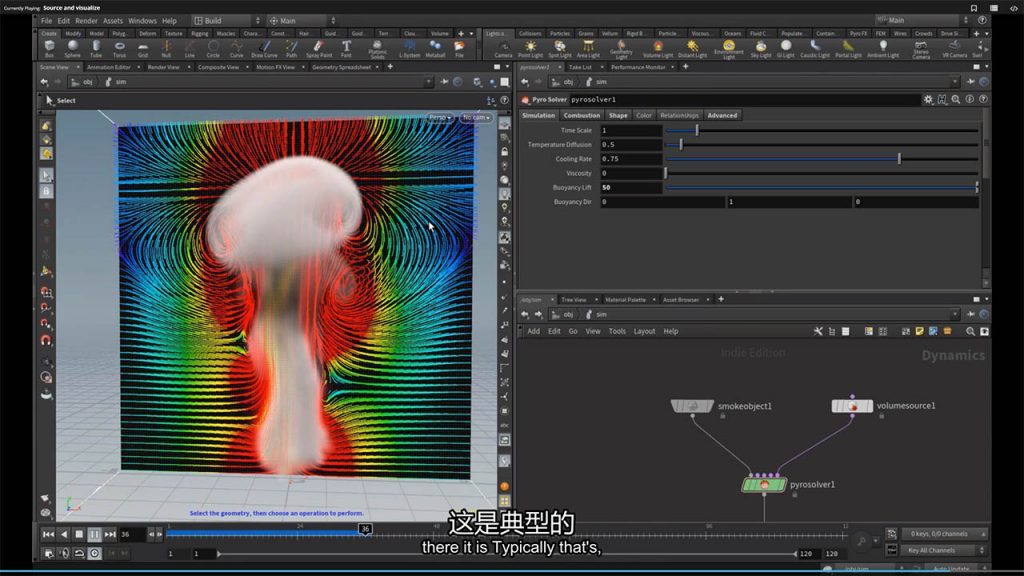
Task: Open the network editor wrench tool icon
Action: coord(818,331)
